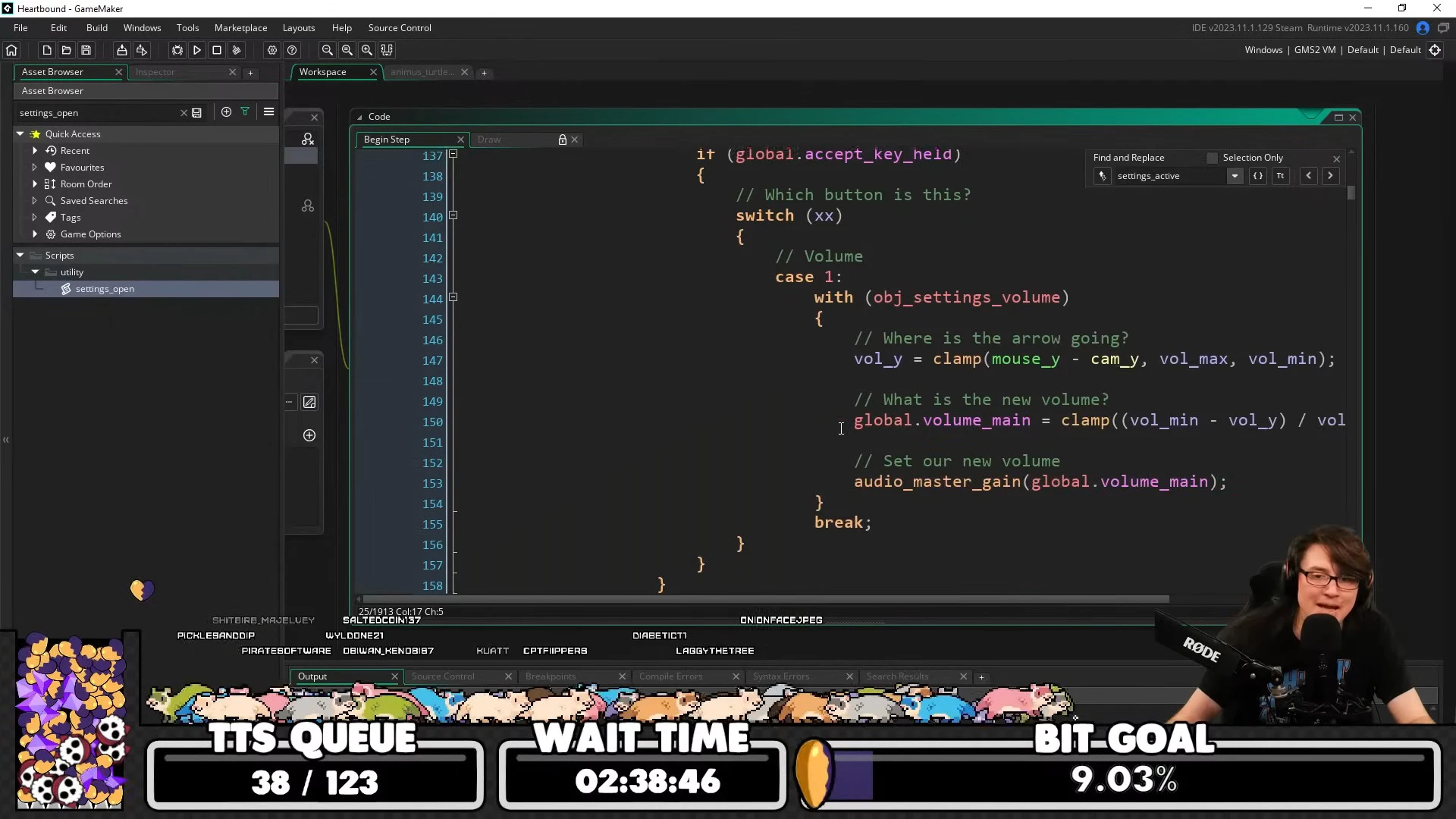The image size is (1456, 819).
Task: Toggle case sensitive search Tt
Action: 1280,176
